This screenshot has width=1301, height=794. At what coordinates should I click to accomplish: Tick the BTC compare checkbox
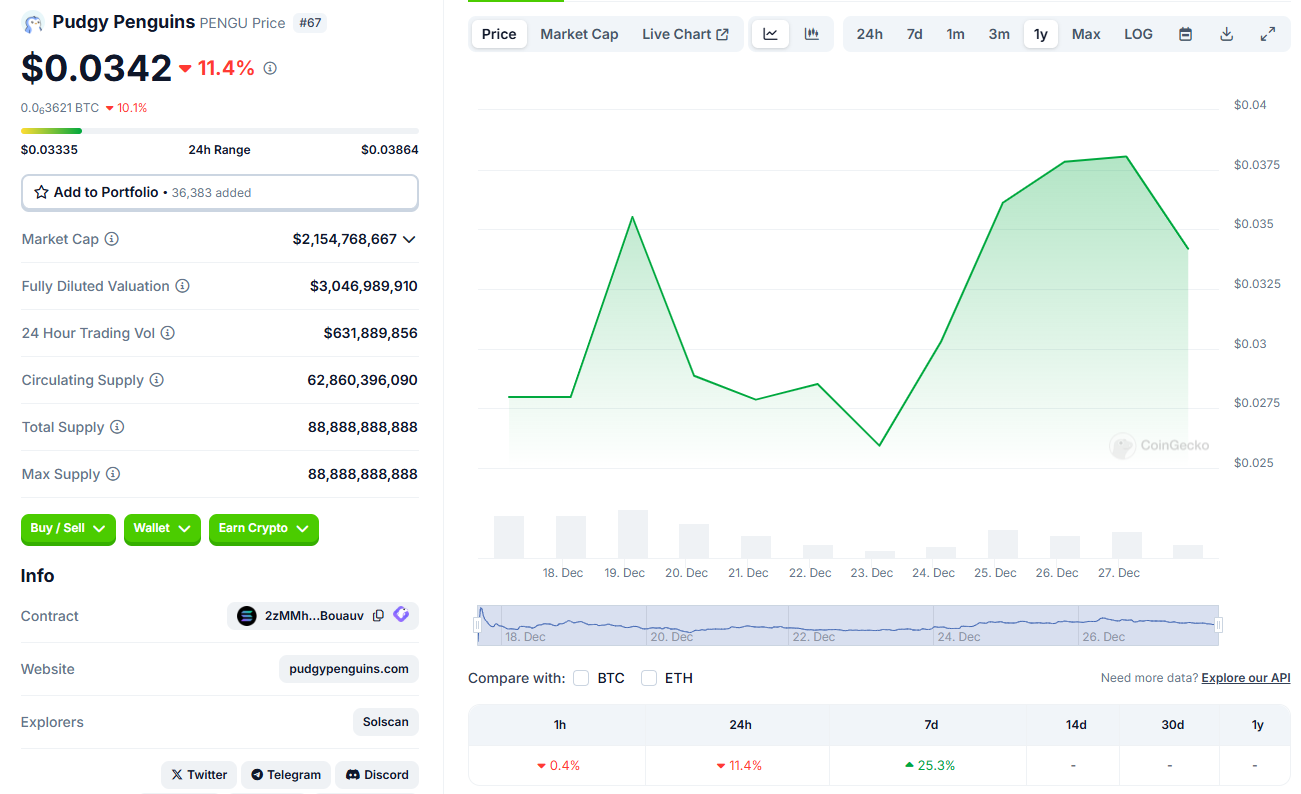[581, 678]
